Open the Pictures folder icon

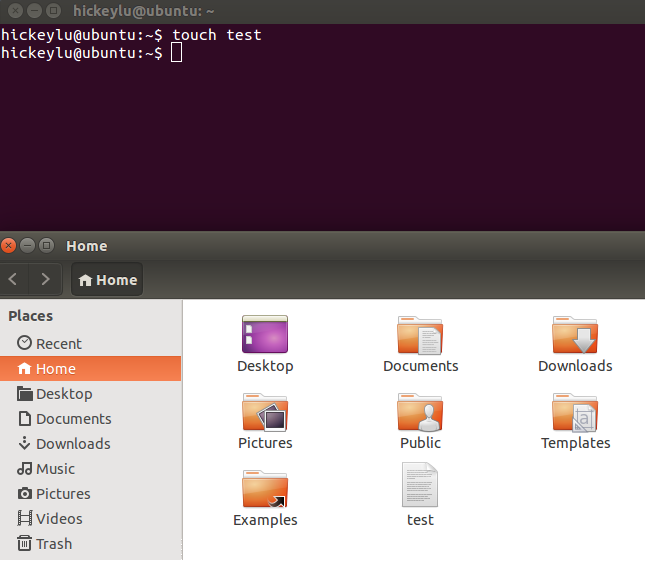tap(265, 412)
